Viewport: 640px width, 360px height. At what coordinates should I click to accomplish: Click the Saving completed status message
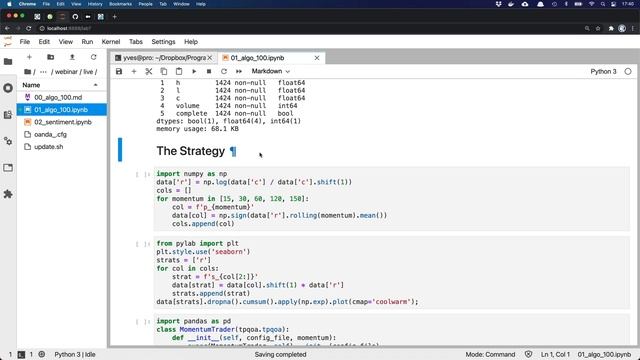tap(280, 354)
